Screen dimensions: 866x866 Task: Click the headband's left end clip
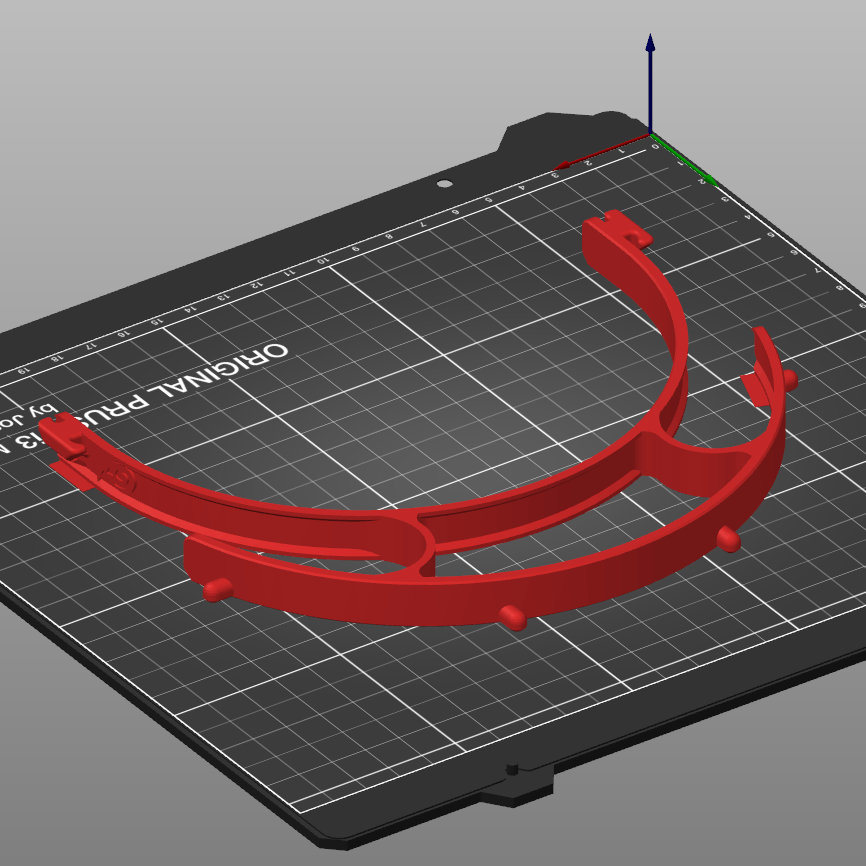click(x=64, y=433)
